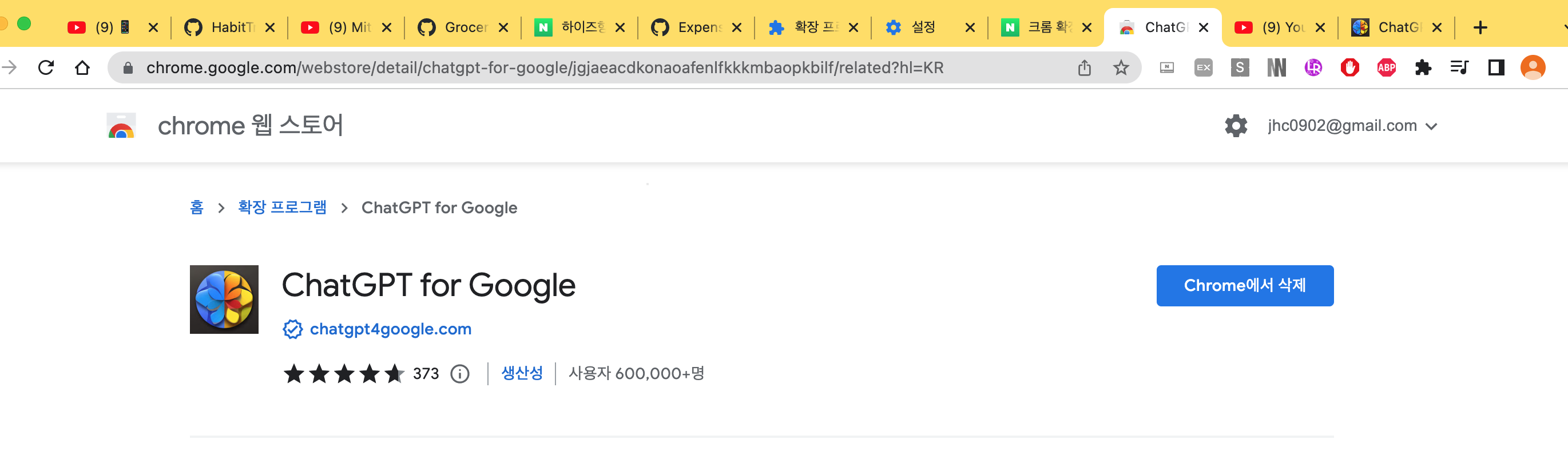Click the monitor-shaped extension icon

pyautogui.click(x=1167, y=67)
